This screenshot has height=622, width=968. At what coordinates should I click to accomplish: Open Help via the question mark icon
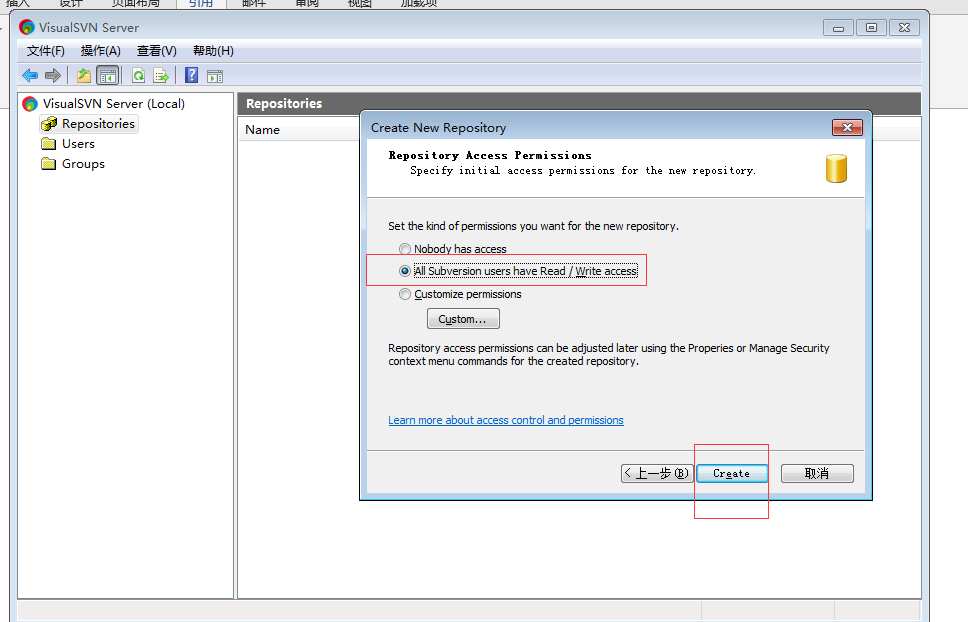click(191, 75)
